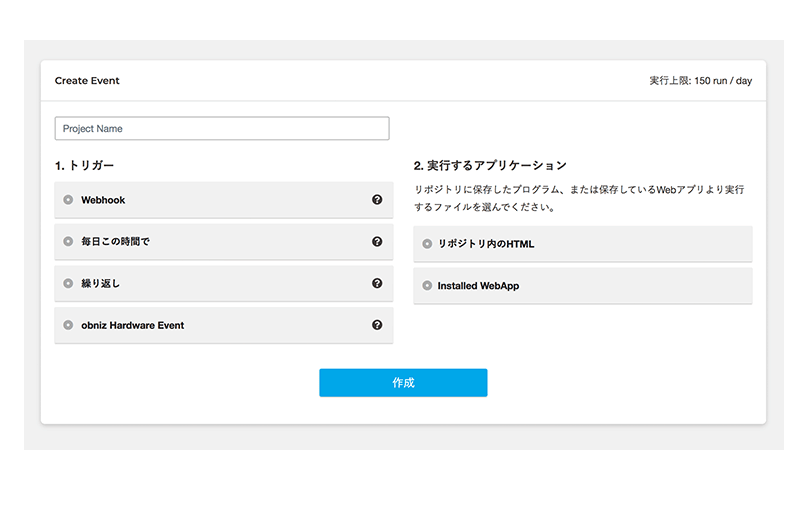Click the Create Event panel title
Image resolution: width=800 pixels, height=510 pixels.
[87, 81]
